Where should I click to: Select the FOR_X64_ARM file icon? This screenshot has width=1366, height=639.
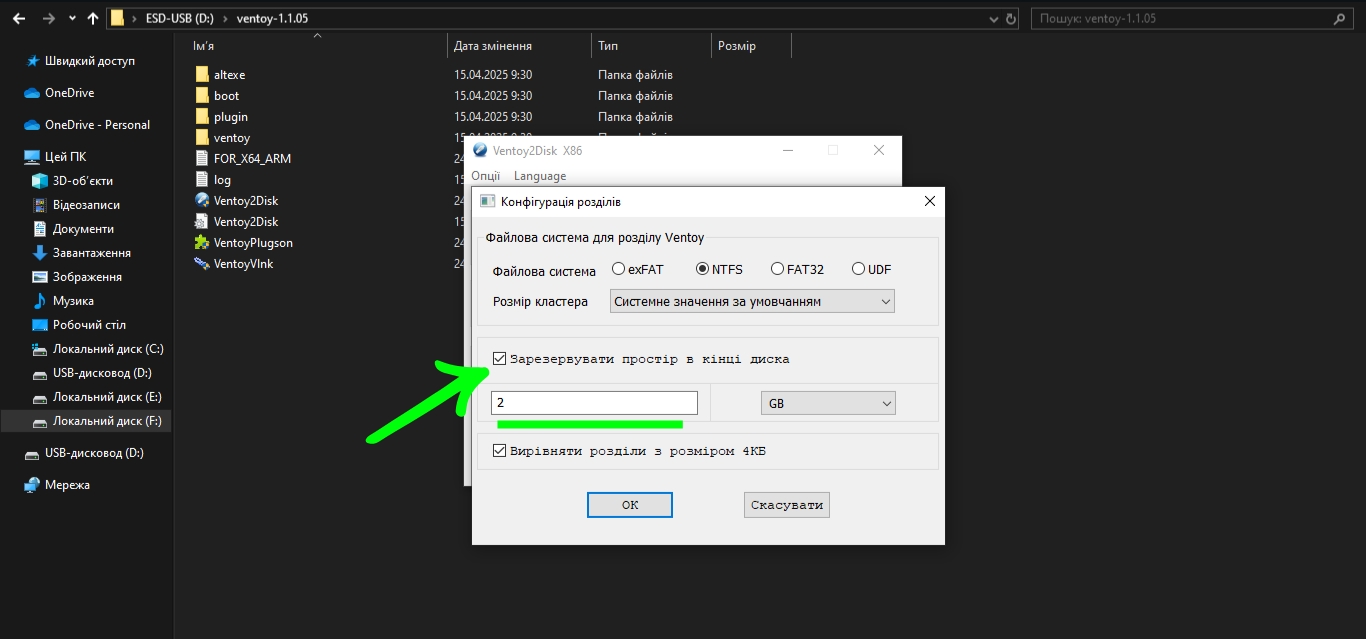click(x=203, y=159)
